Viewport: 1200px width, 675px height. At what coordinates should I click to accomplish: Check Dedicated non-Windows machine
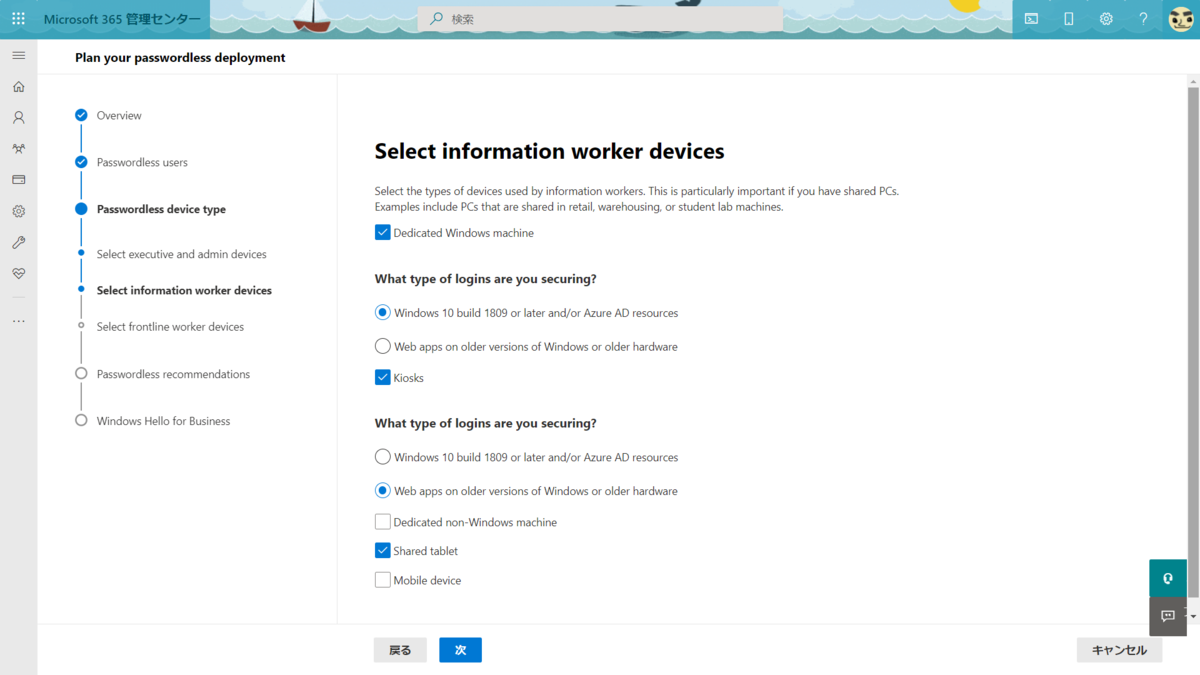(382, 522)
